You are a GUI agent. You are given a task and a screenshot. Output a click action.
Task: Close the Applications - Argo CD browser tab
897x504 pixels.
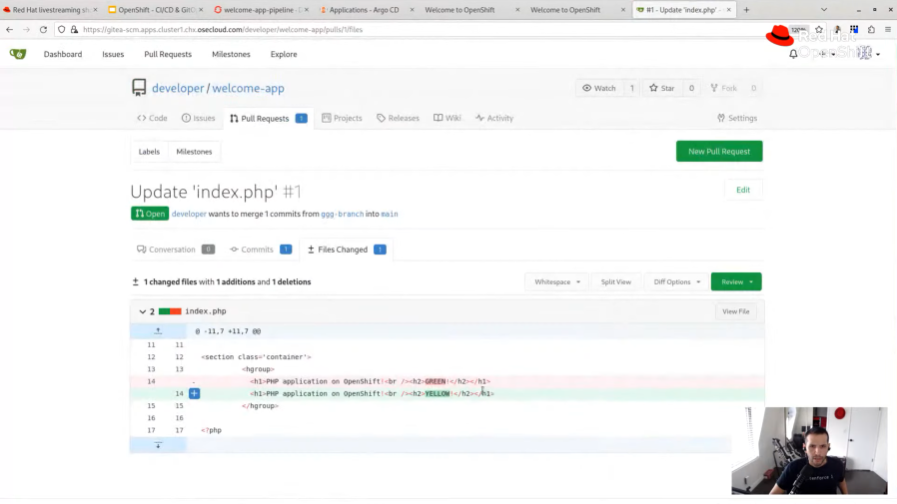point(411,10)
